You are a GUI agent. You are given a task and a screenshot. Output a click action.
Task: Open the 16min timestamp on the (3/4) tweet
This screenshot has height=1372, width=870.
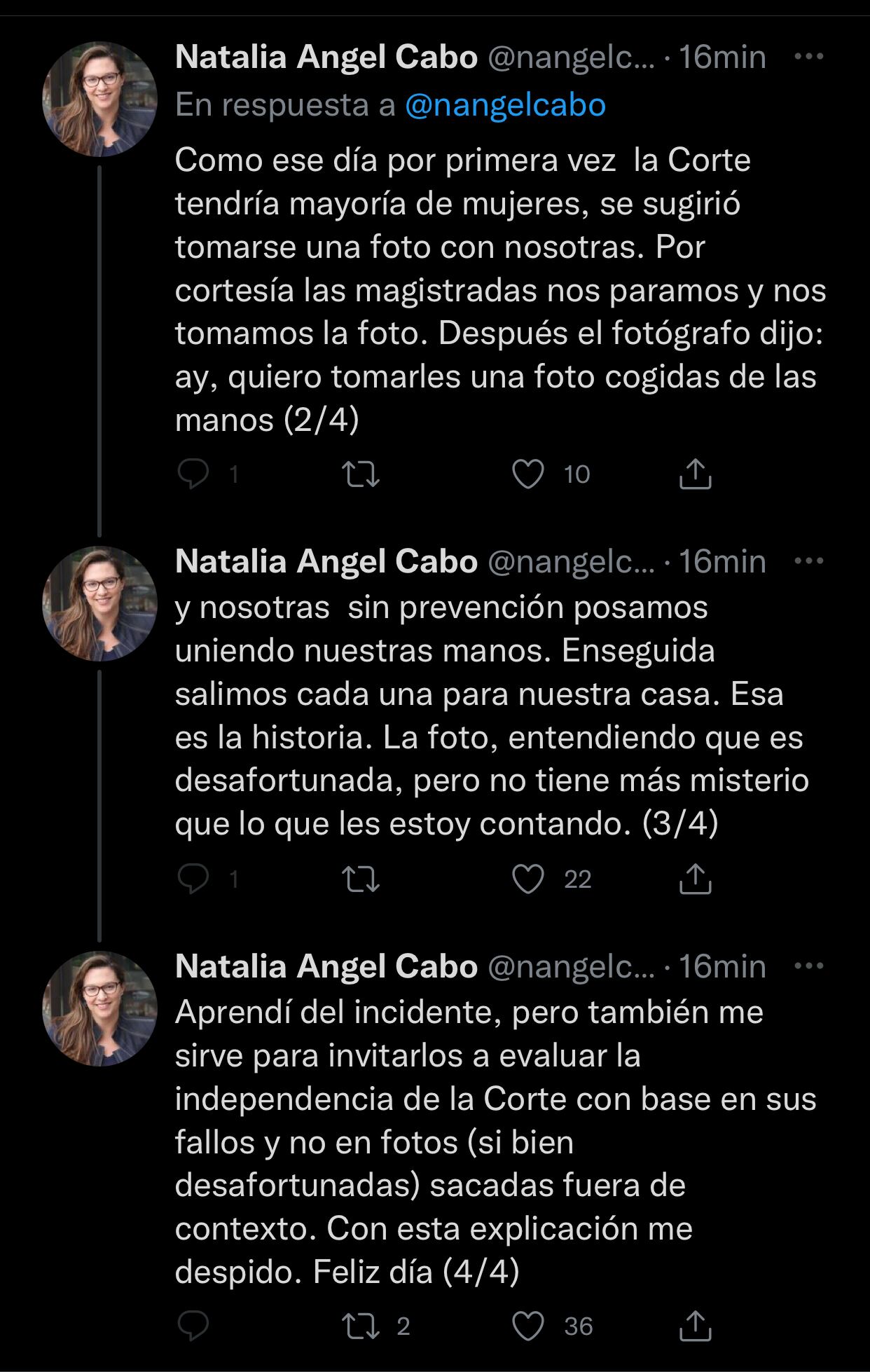click(x=722, y=561)
